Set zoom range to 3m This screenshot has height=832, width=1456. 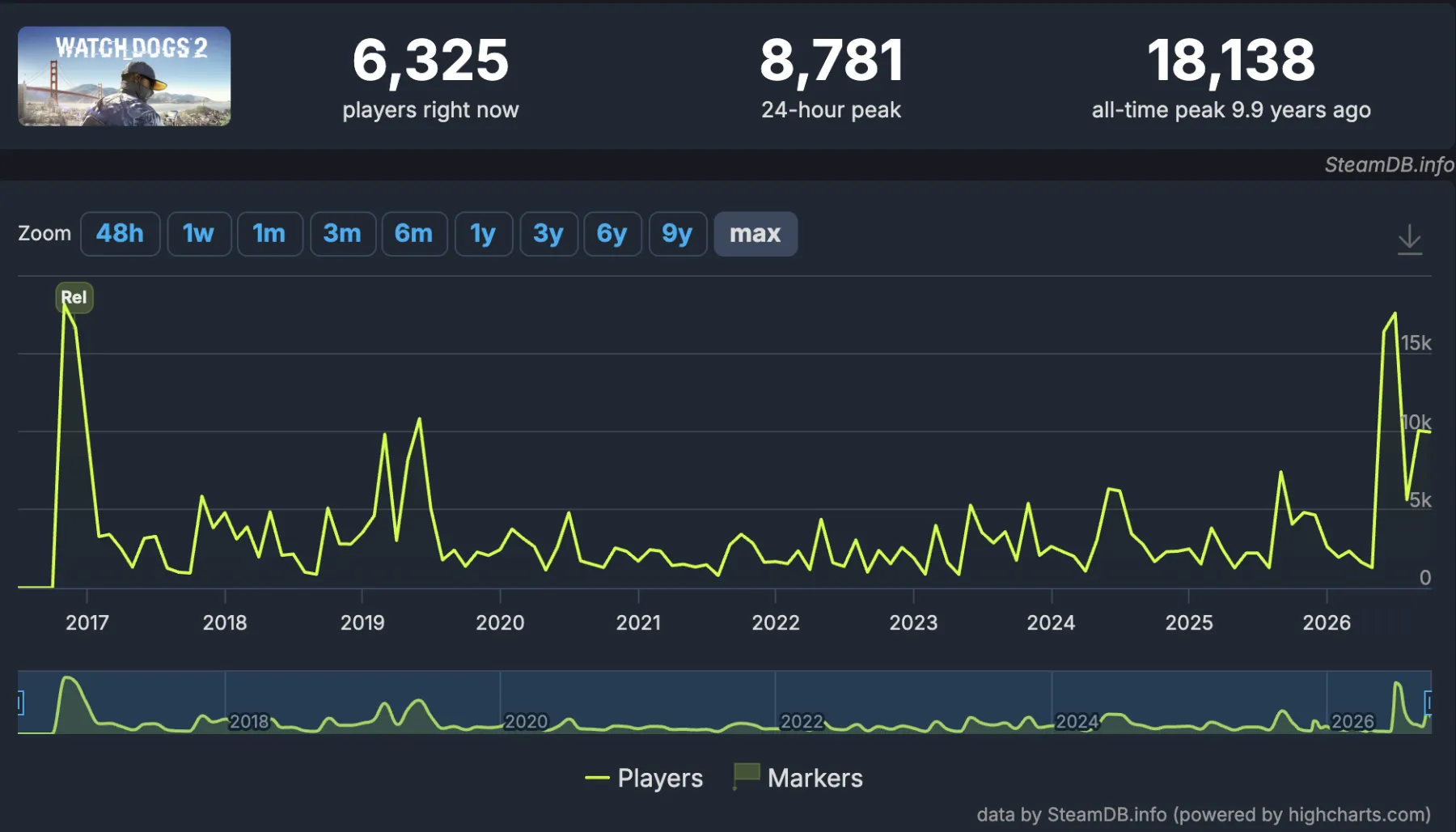pyautogui.click(x=342, y=234)
